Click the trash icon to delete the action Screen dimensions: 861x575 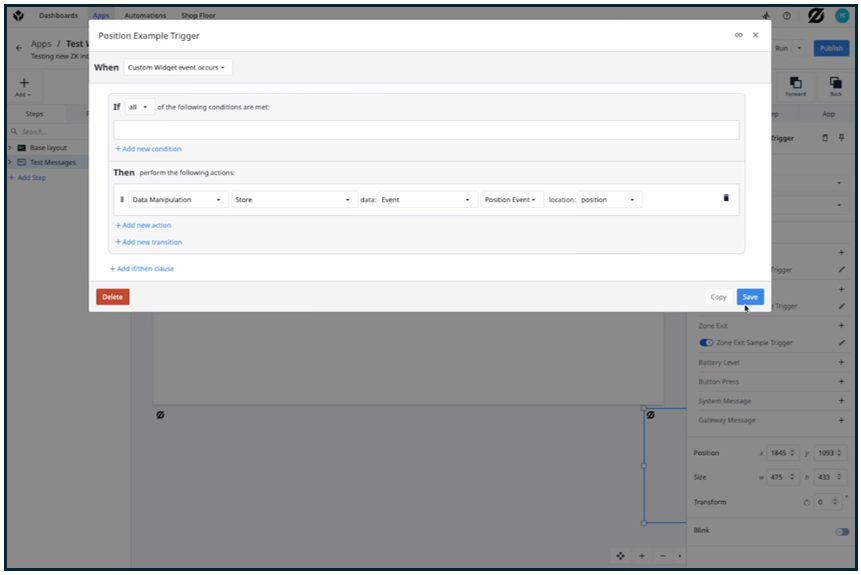(x=726, y=198)
